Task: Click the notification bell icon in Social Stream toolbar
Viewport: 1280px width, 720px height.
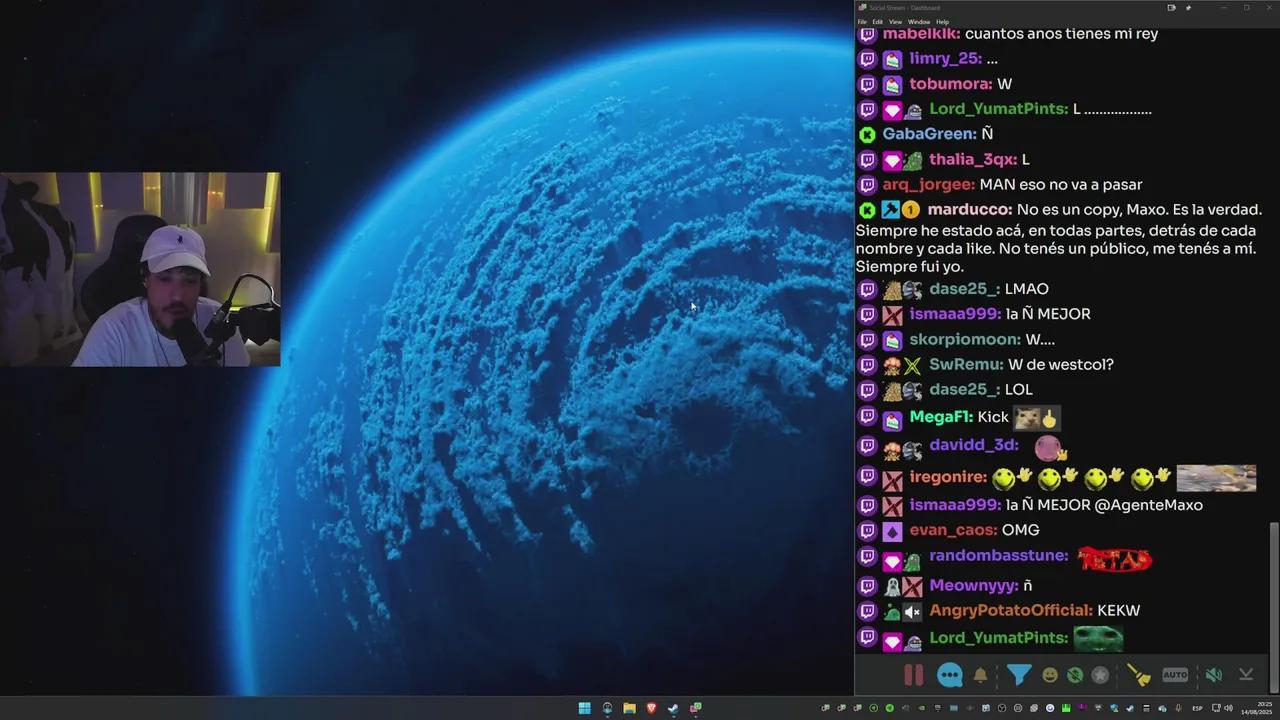Action: pos(980,675)
